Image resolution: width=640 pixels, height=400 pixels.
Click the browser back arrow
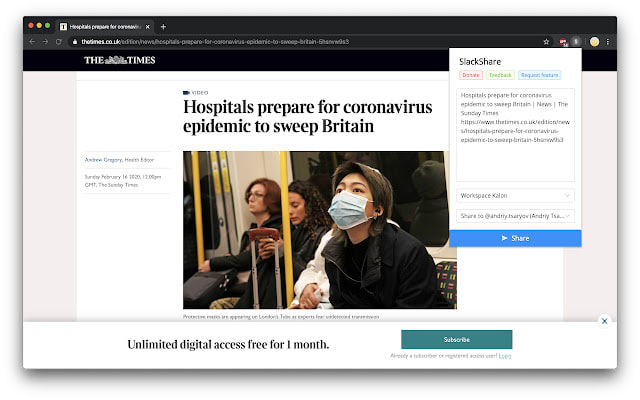[32, 42]
